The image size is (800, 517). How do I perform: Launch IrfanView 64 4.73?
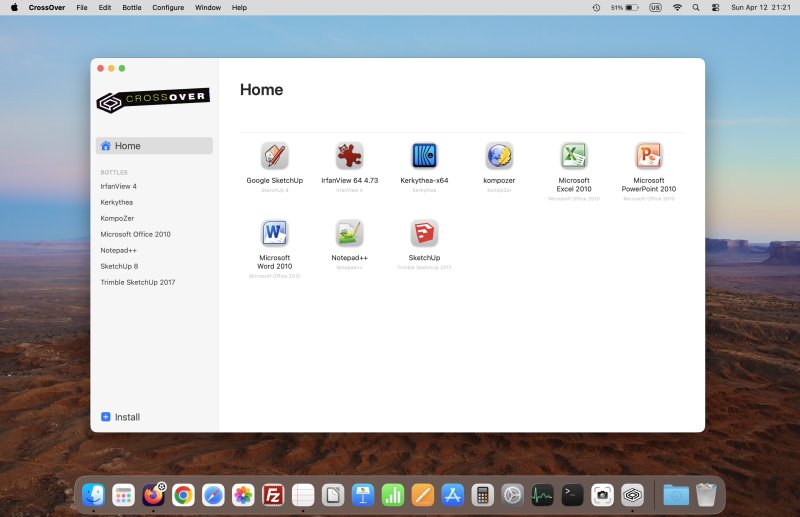coord(349,156)
